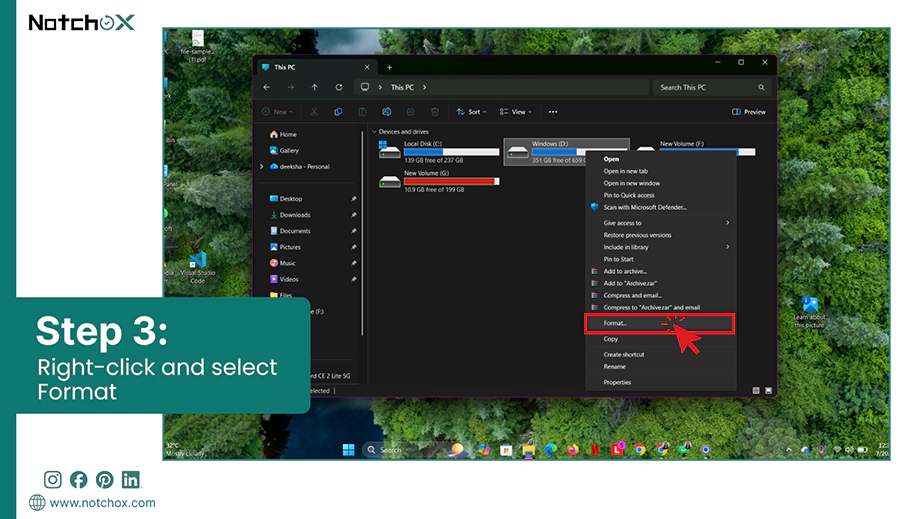Image resolution: width=922 pixels, height=519 pixels.
Task: Unpin Desktop via its pin icon
Action: pyautogui.click(x=353, y=199)
